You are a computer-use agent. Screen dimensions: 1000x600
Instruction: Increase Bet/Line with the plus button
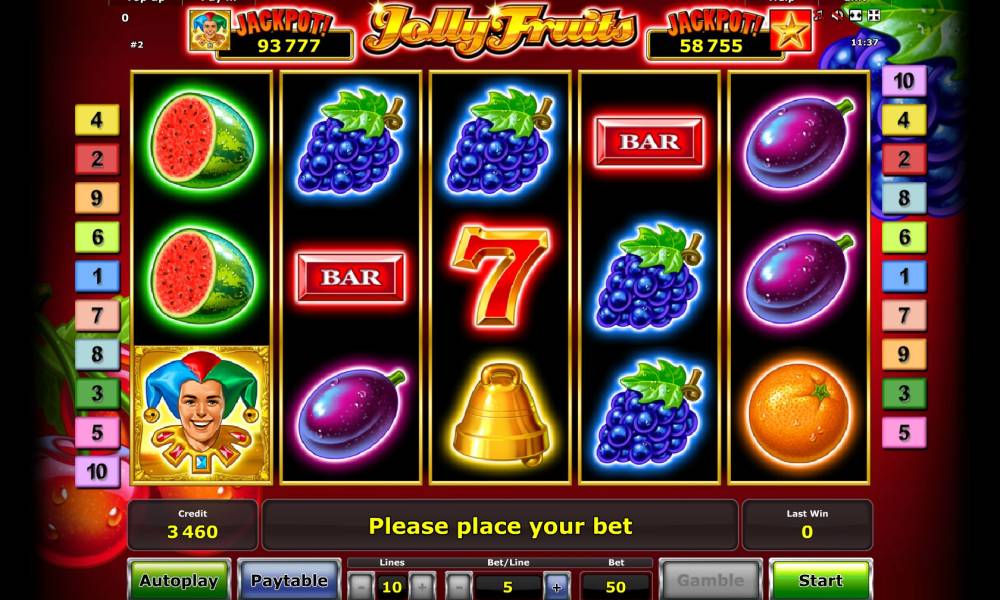(x=556, y=587)
